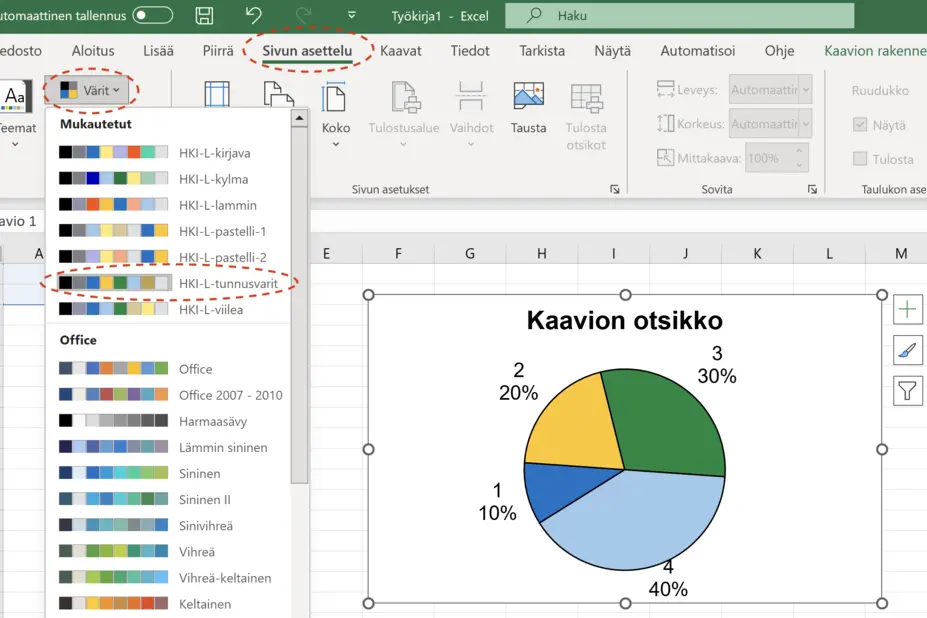Apply the Harmaasävy grayscale scheme
The image size is (927, 618).
click(168, 421)
